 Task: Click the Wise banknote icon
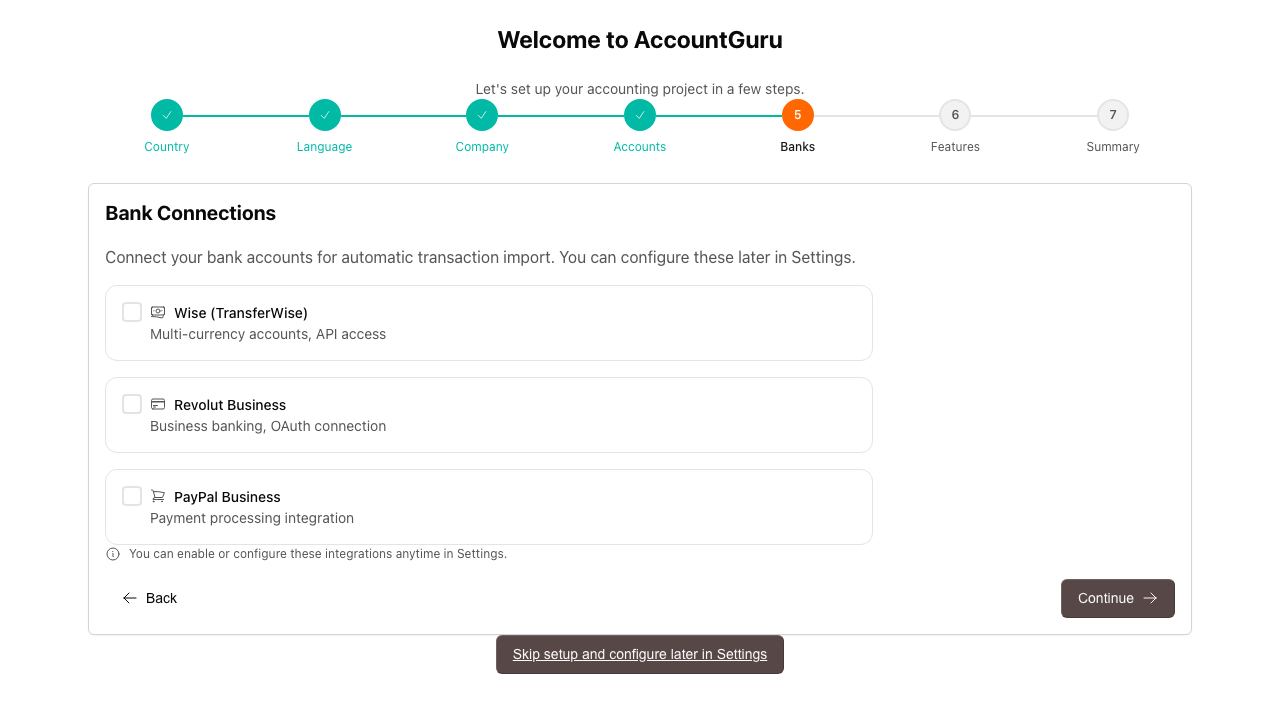click(158, 312)
